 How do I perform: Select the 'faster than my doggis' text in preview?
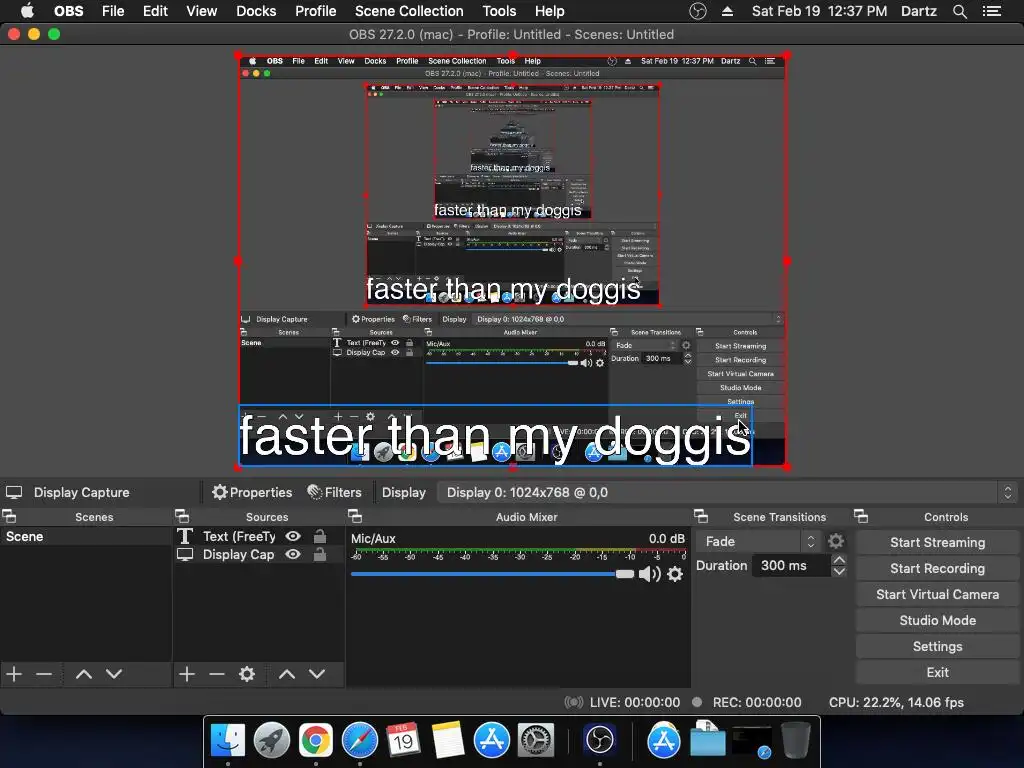[495, 436]
